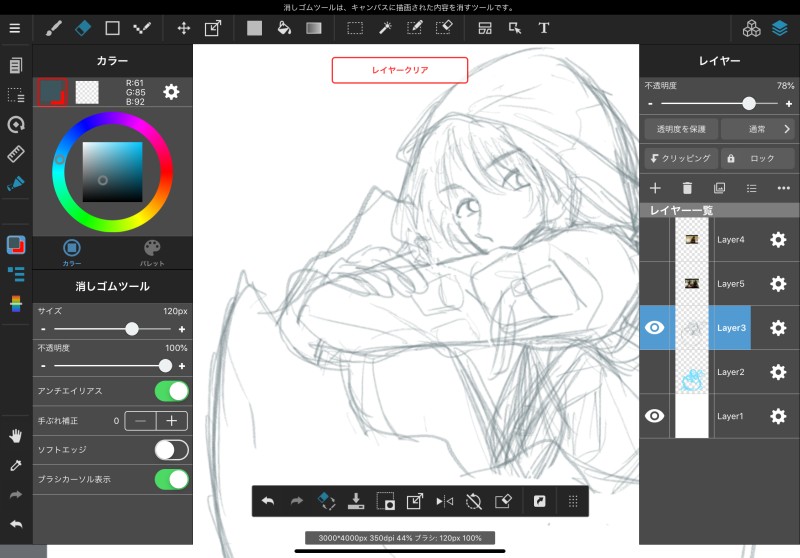
Task: Select the panel Divide tool
Action: [x=485, y=28]
